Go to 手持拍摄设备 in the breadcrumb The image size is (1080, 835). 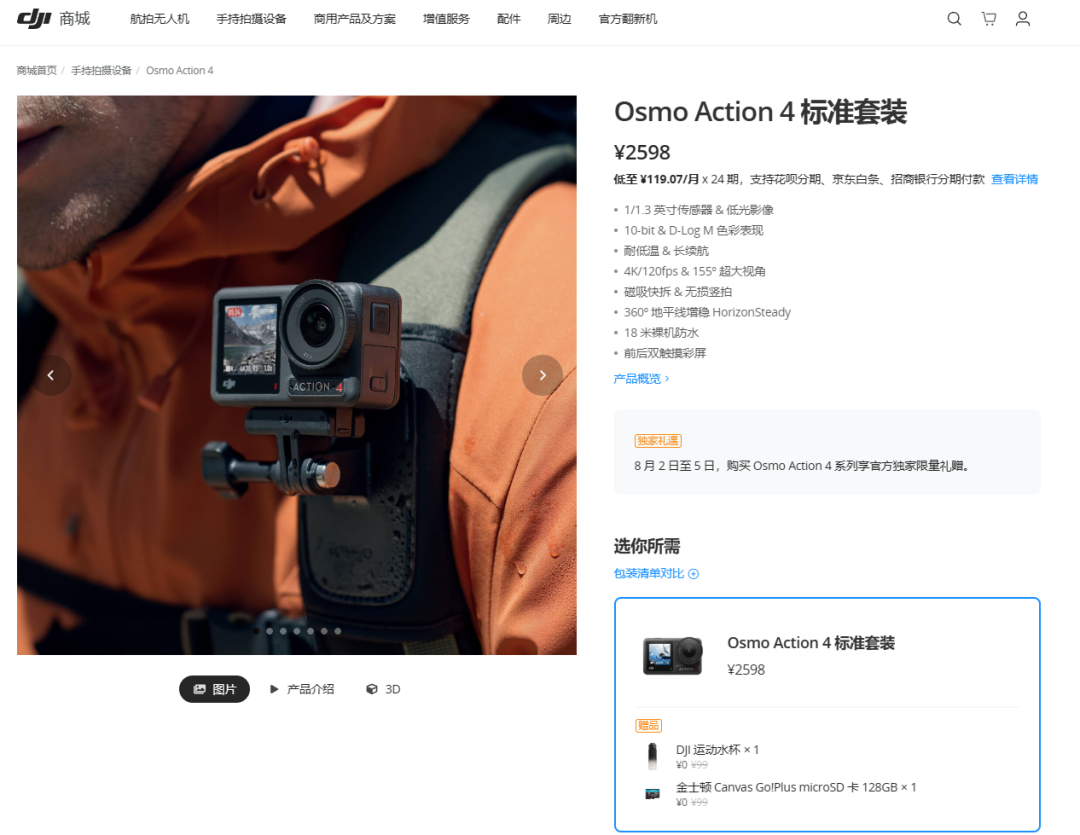[101, 70]
